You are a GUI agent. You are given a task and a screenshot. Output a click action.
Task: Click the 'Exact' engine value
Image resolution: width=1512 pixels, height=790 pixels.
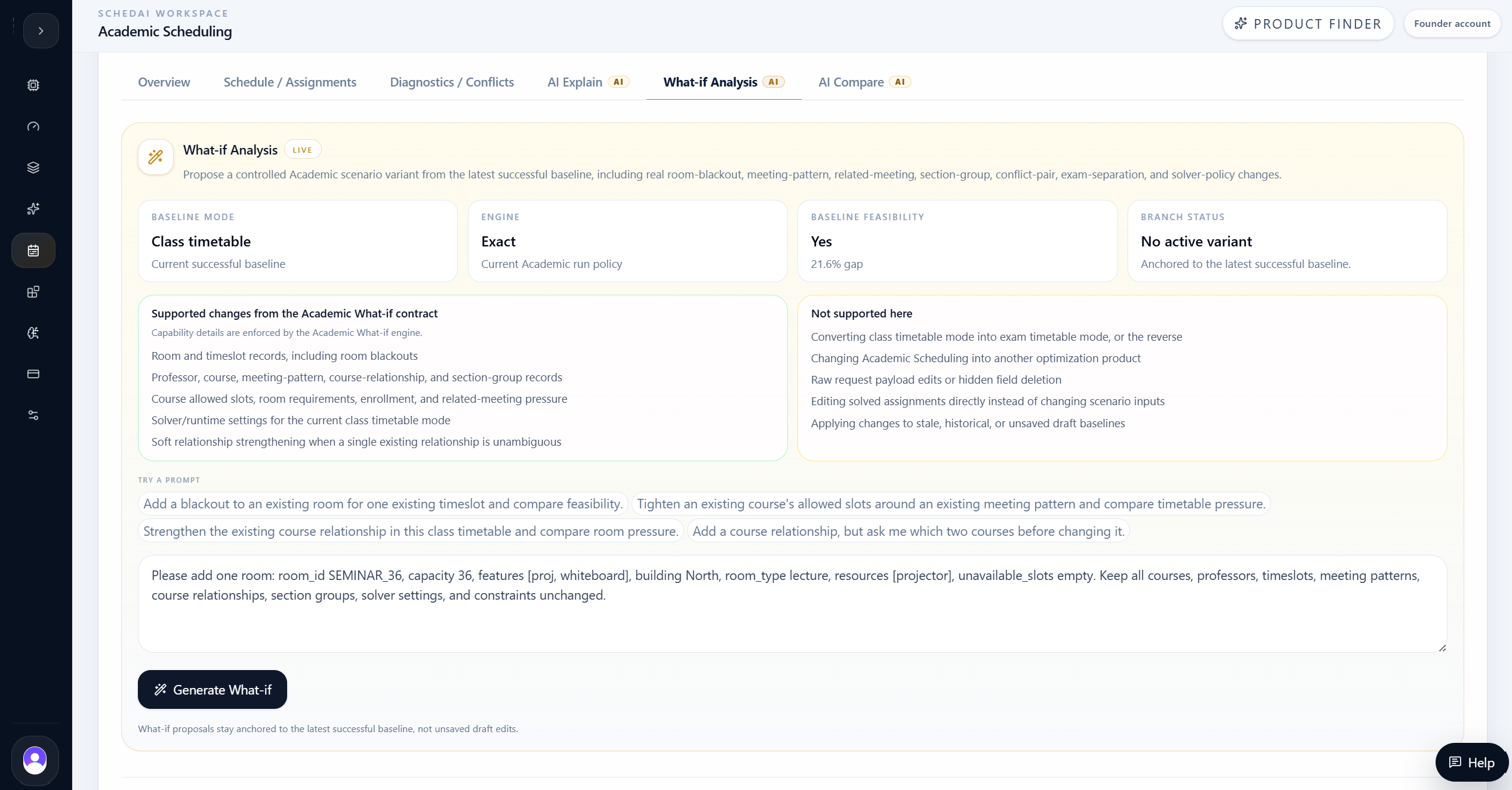pyautogui.click(x=498, y=242)
